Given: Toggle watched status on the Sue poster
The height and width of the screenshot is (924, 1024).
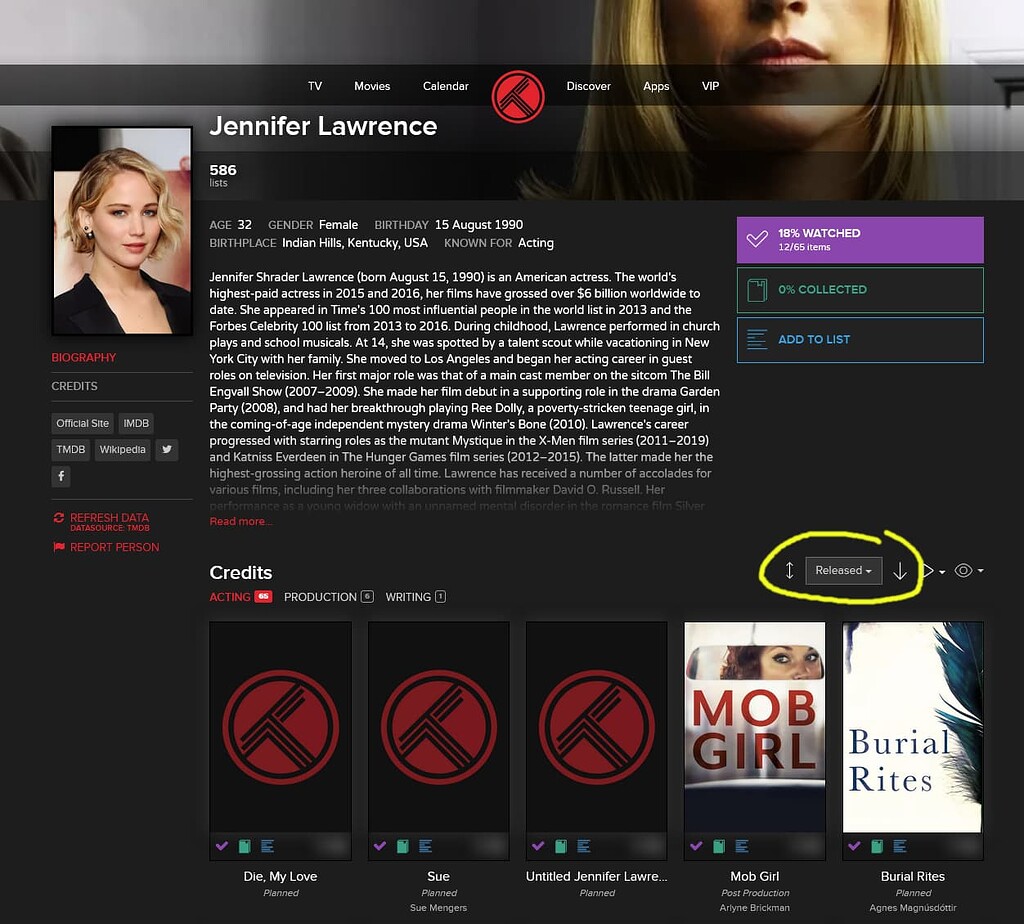Looking at the screenshot, I should (x=380, y=845).
